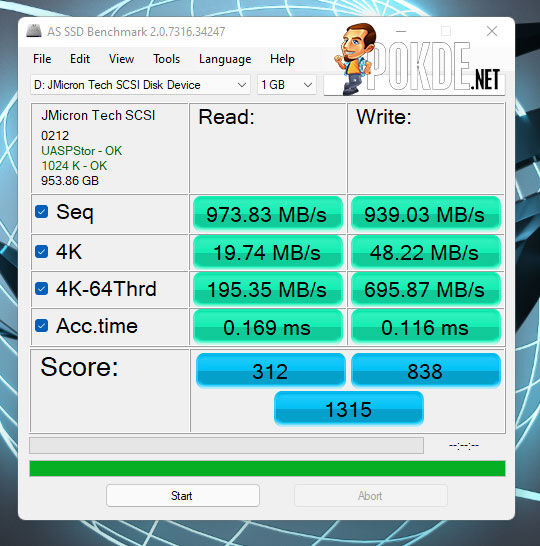The image size is (540, 546).
Task: Click the write access time 0.116 ms
Action: point(425,327)
